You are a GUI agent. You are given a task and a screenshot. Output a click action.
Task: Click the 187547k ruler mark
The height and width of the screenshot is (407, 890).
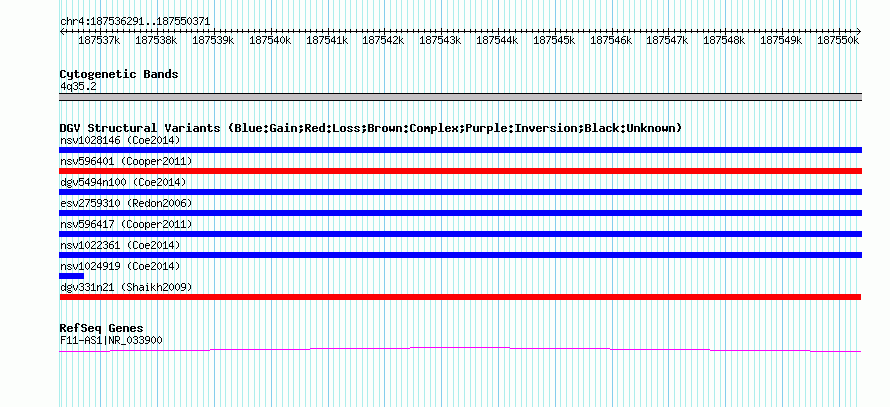tap(668, 40)
